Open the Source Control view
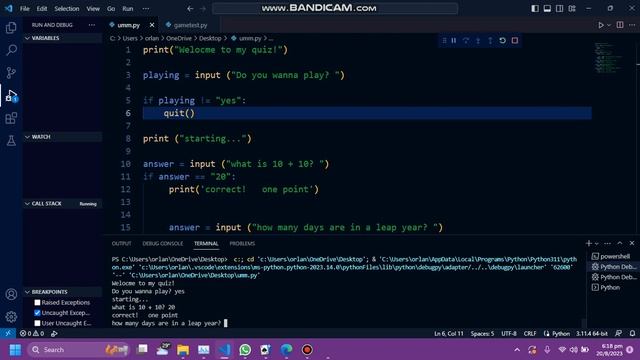Viewport: 640px width, 360px height. [11, 73]
